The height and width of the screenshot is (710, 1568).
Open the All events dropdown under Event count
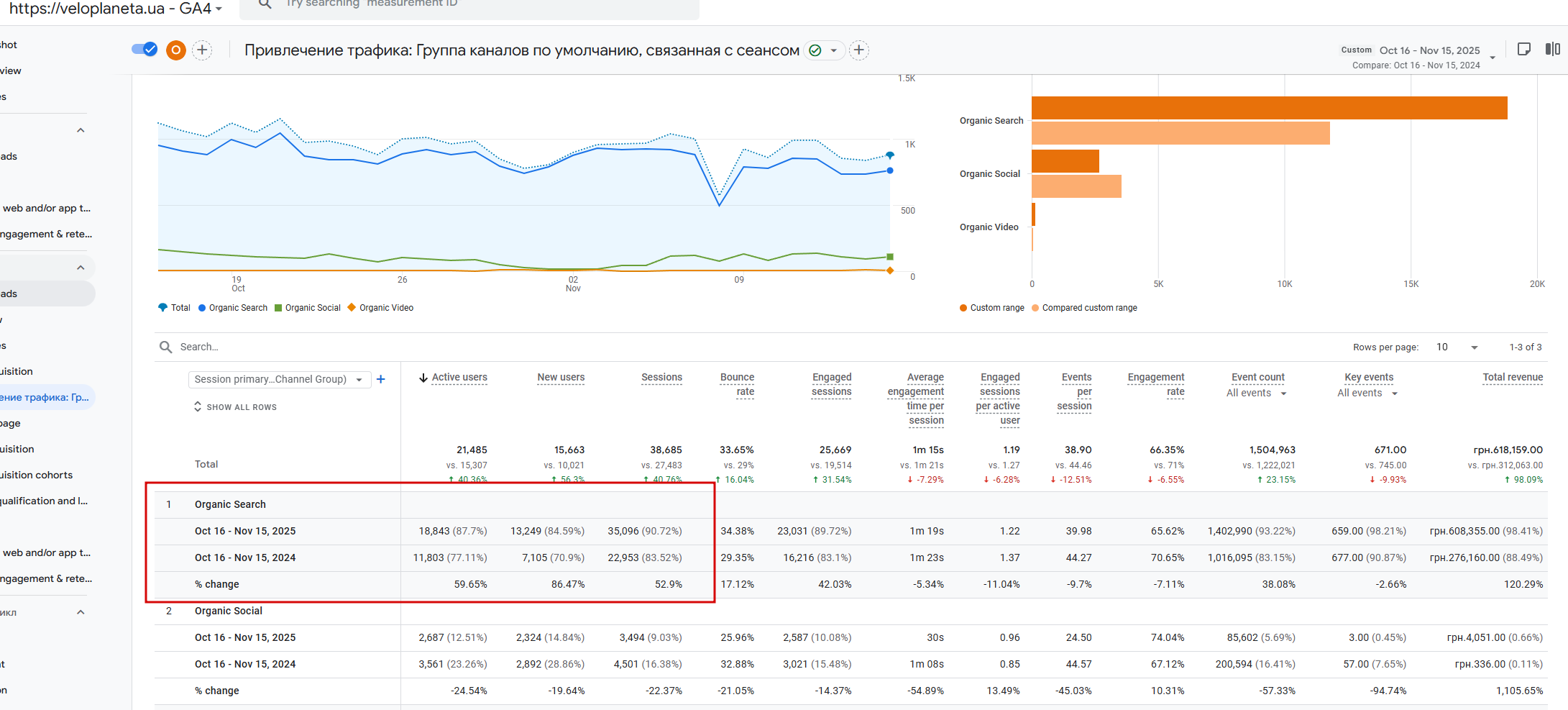(x=1257, y=393)
